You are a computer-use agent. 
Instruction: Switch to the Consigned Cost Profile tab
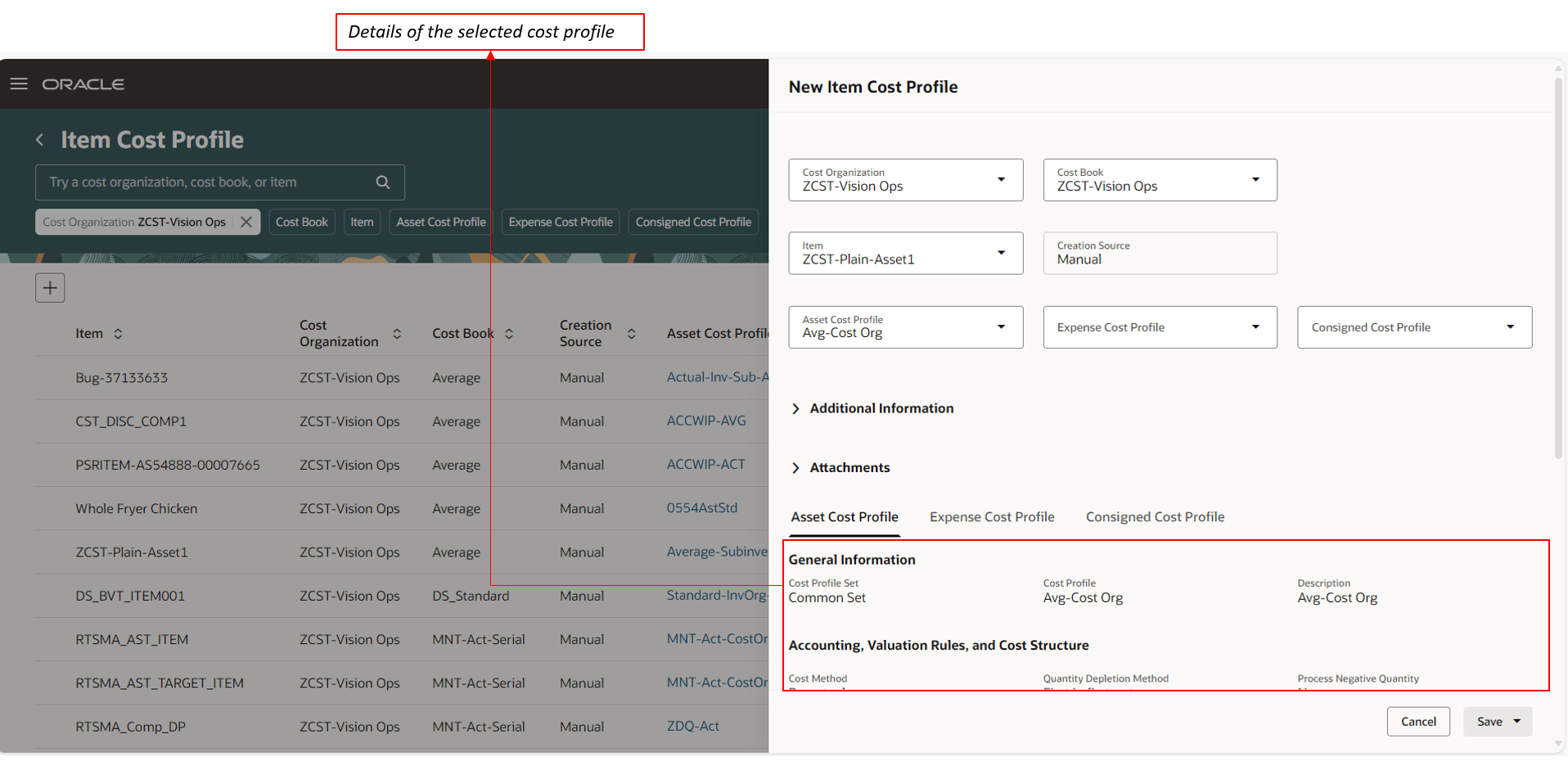(x=1155, y=517)
